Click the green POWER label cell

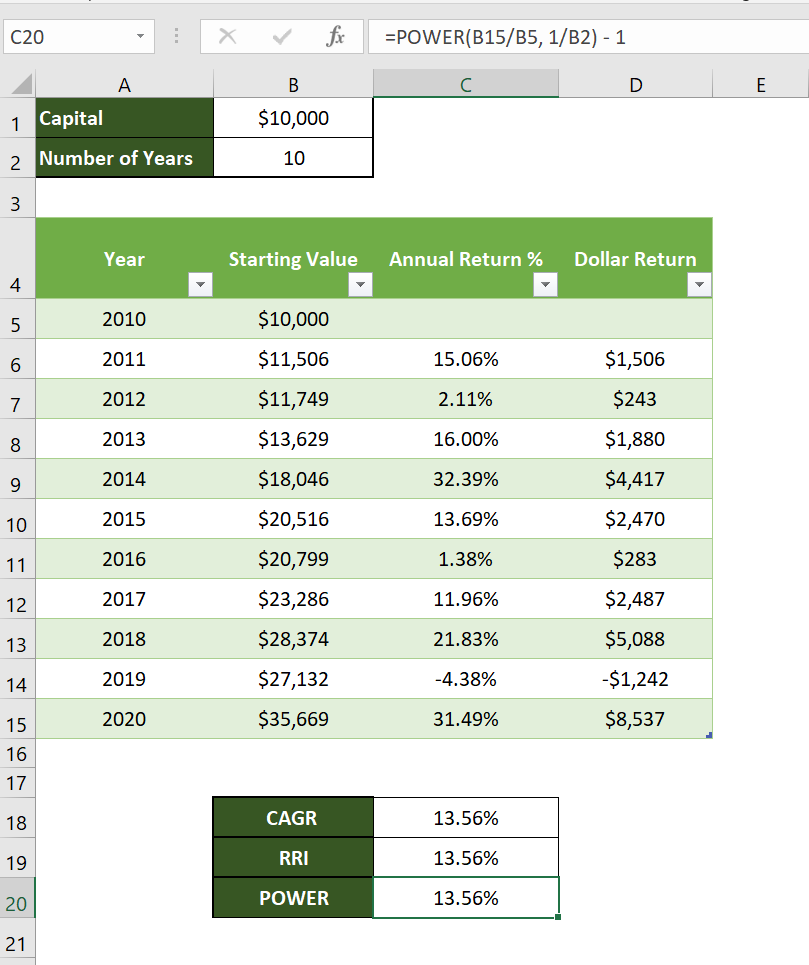pos(292,897)
